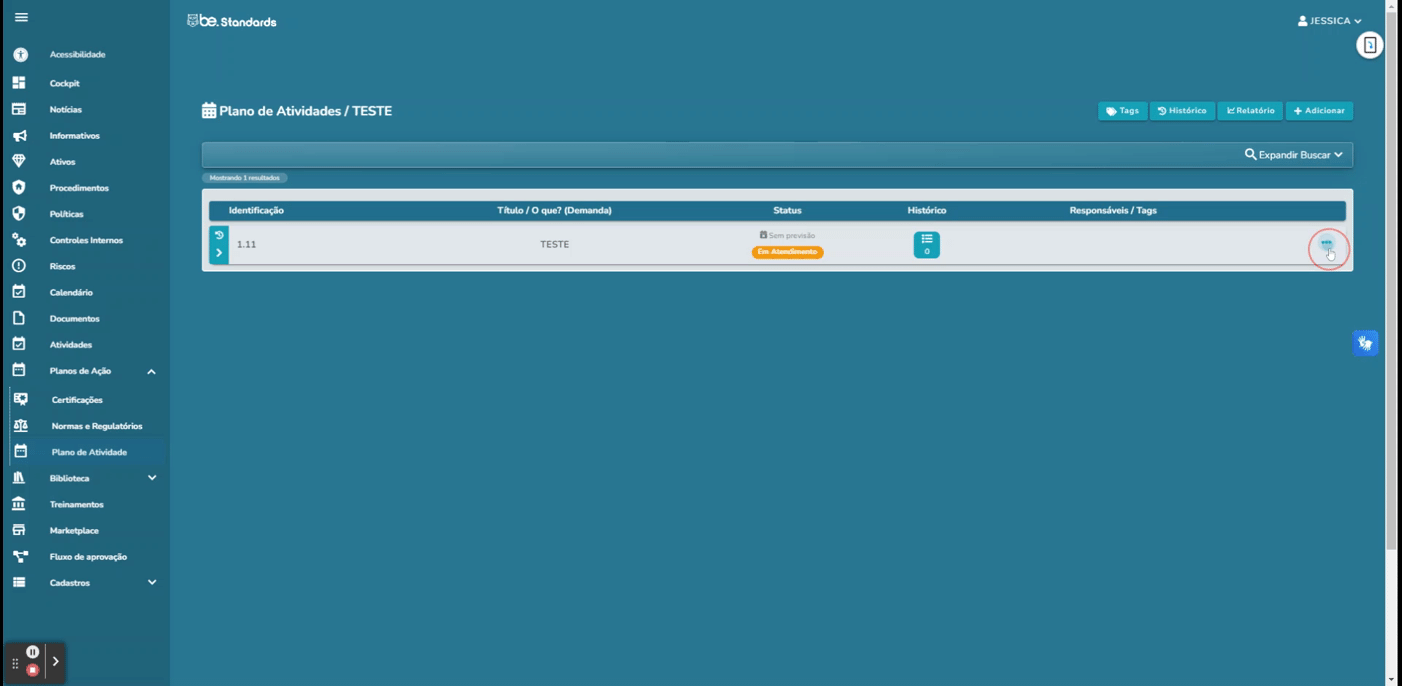Click the Fluxo de aprovação sidebar icon
Image resolution: width=1402 pixels, height=686 pixels.
[19, 557]
